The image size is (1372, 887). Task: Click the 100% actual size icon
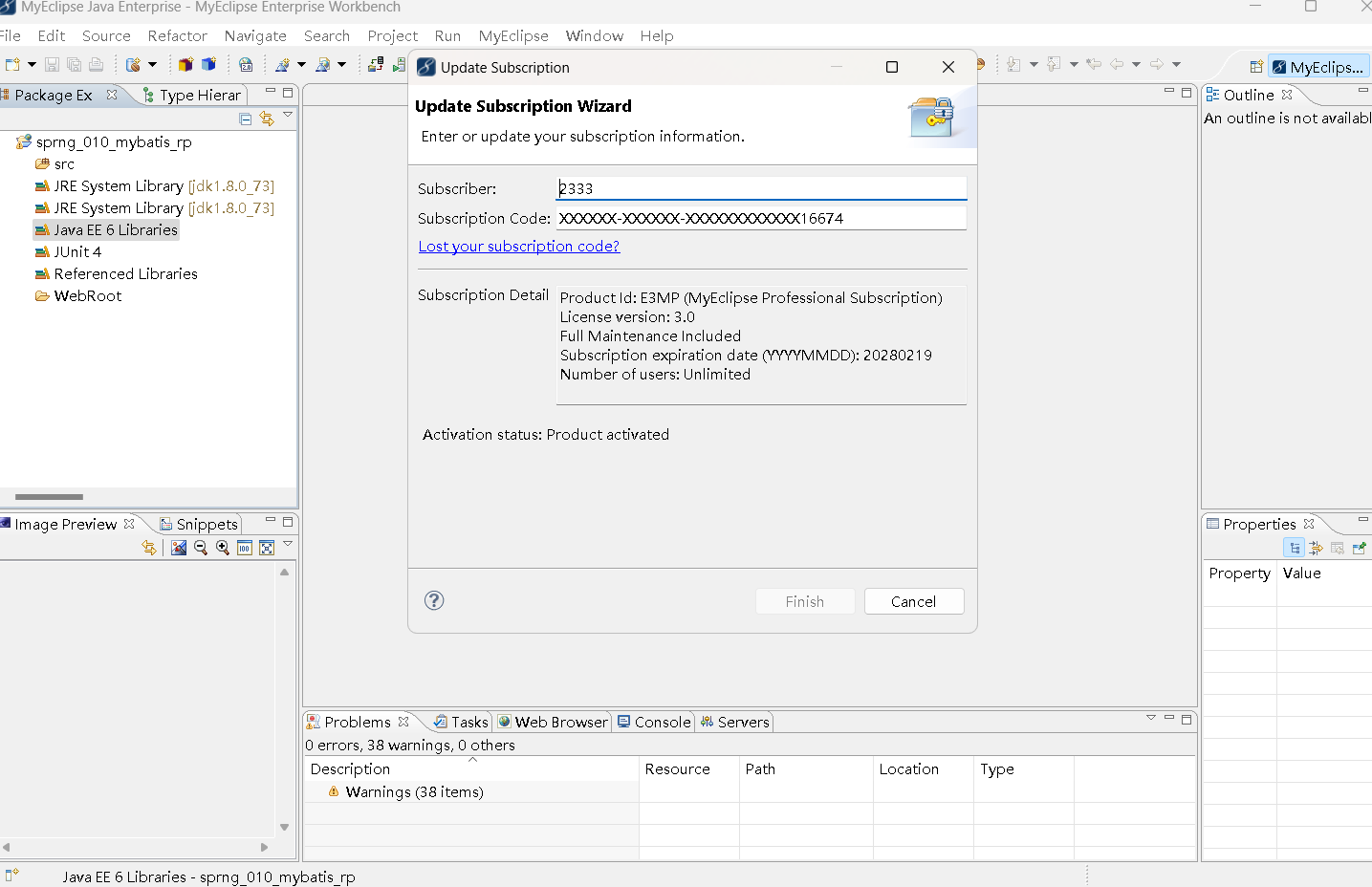pyautogui.click(x=245, y=548)
